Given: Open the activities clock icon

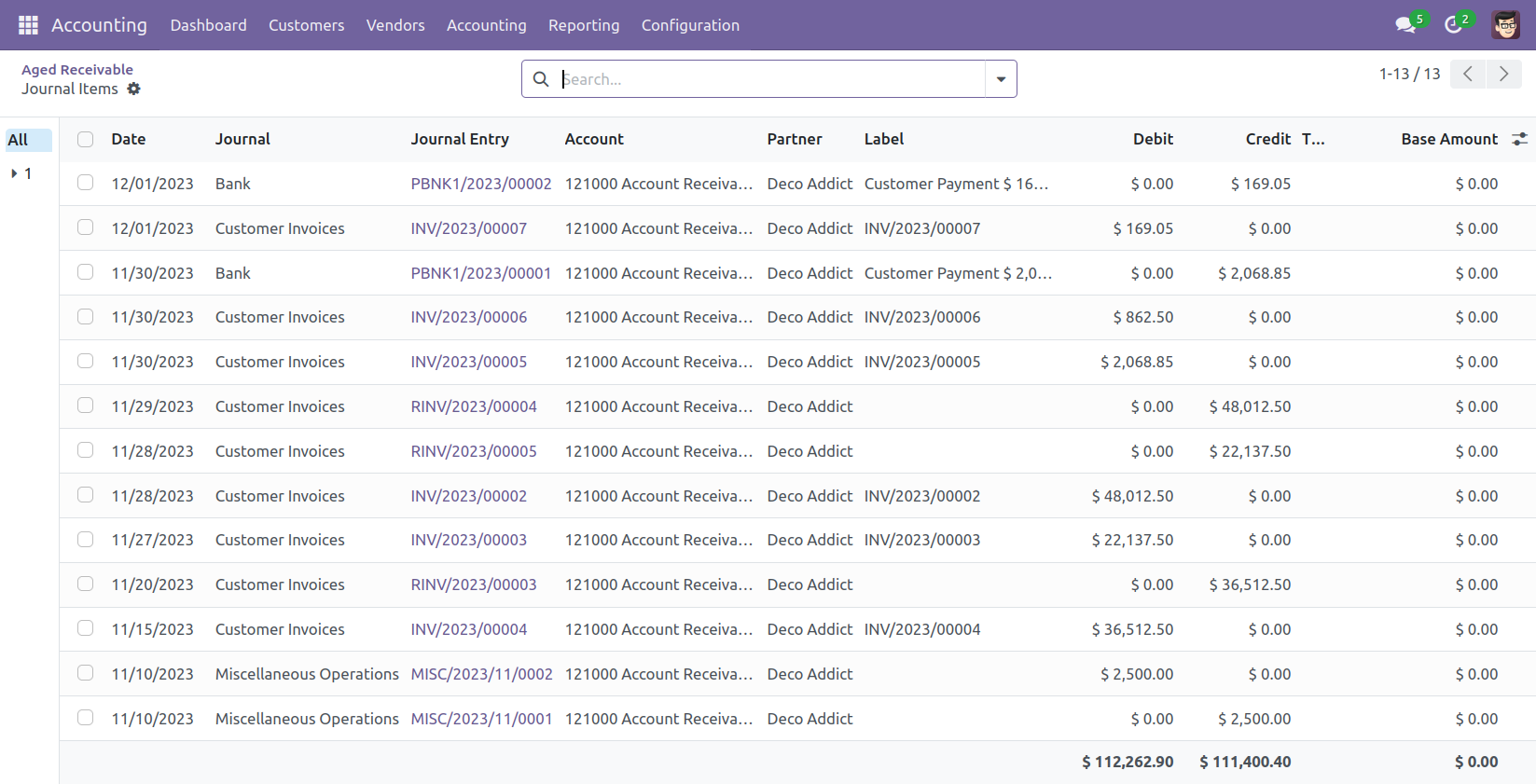Looking at the screenshot, I should [x=1453, y=25].
